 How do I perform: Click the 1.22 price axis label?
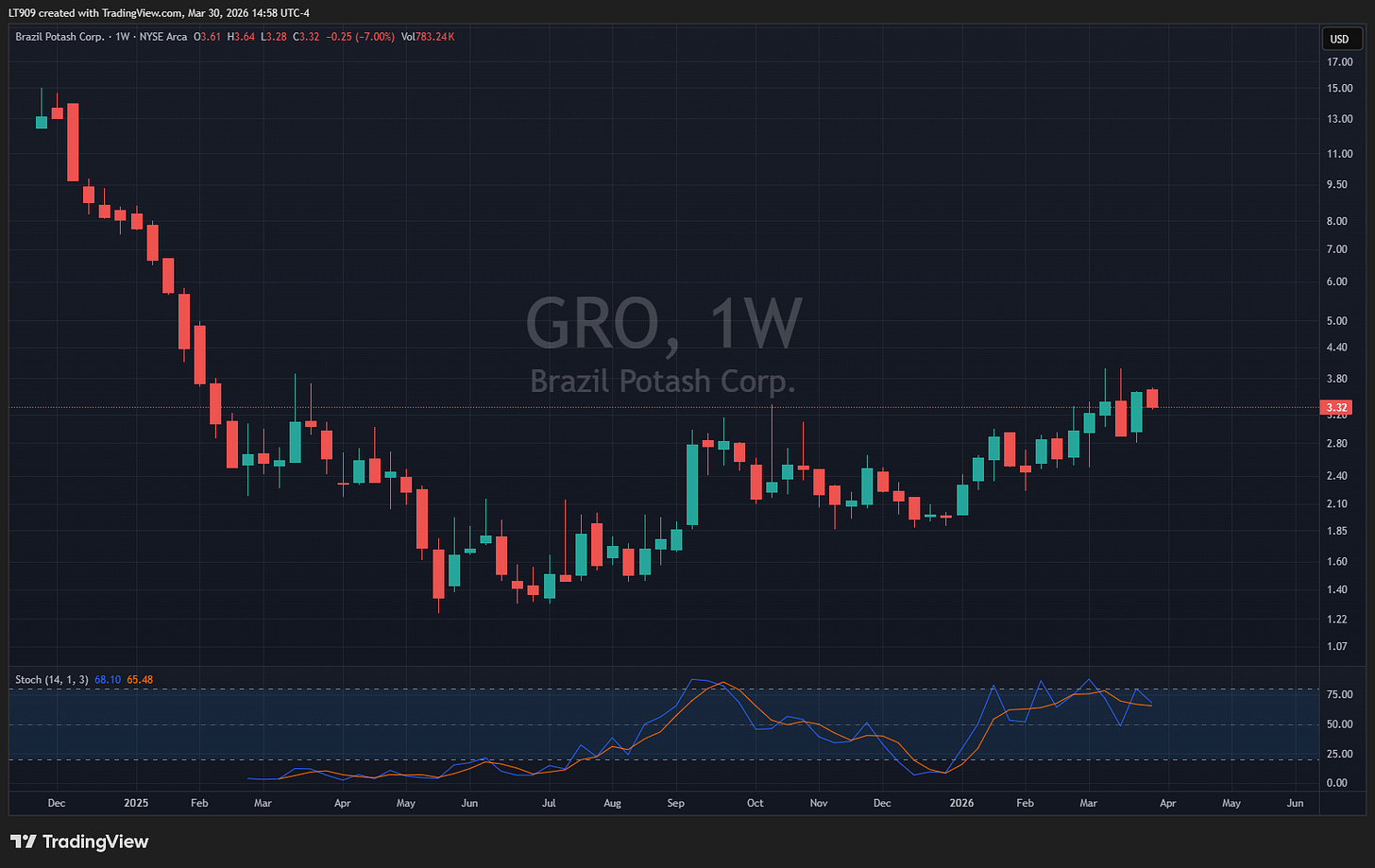[x=1337, y=620]
